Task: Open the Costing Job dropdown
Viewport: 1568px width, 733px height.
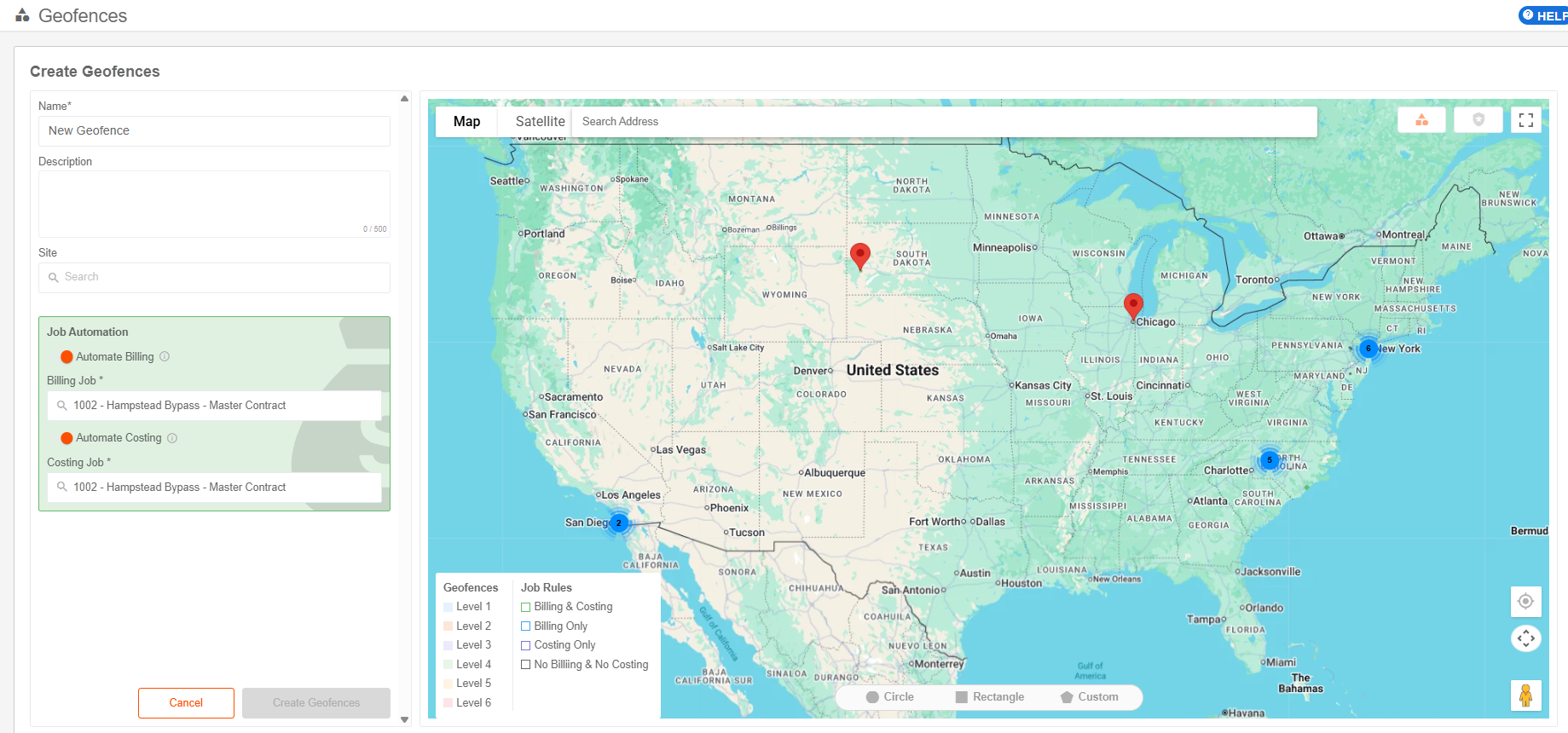Action: (x=214, y=487)
